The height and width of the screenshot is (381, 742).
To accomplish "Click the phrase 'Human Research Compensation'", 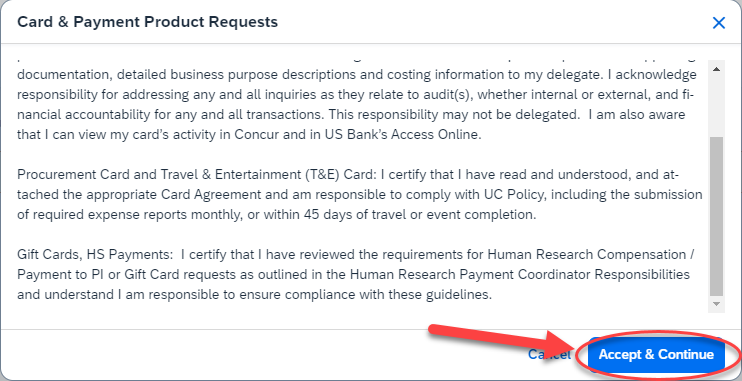I will [x=586, y=255].
